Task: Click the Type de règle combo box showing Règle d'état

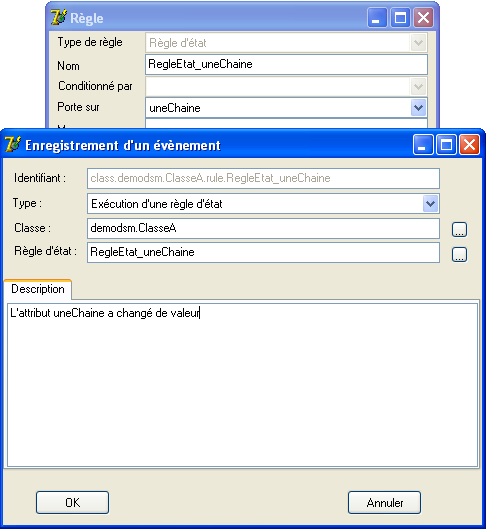Action: [x=286, y=43]
